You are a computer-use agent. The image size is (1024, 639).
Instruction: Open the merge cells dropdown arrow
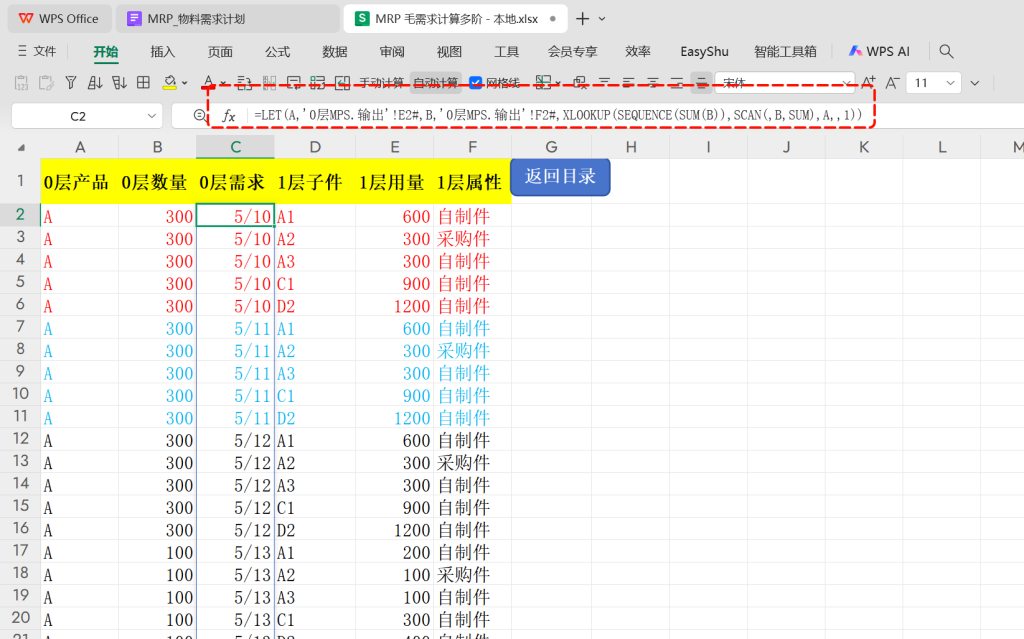point(558,83)
